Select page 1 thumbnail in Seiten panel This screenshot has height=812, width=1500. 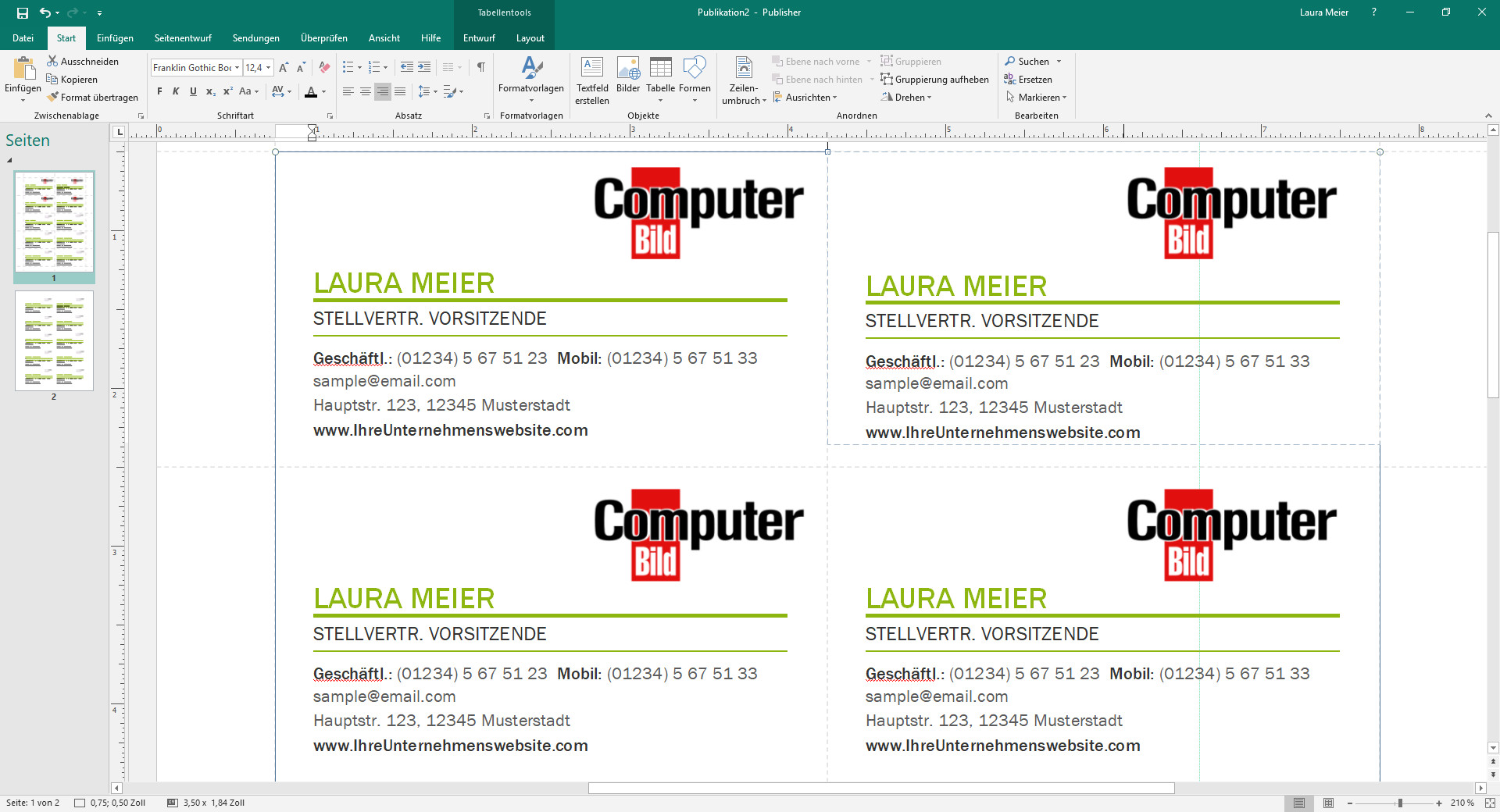[54, 222]
